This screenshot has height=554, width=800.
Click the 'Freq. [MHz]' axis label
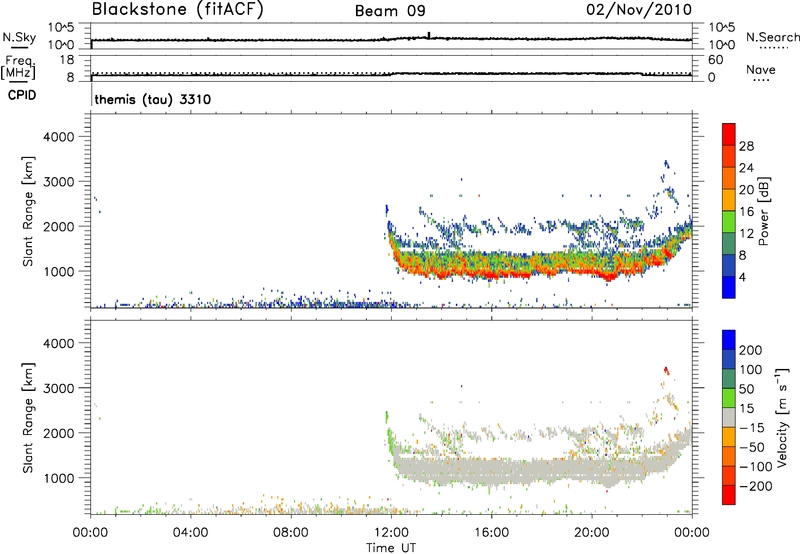(x=18, y=67)
